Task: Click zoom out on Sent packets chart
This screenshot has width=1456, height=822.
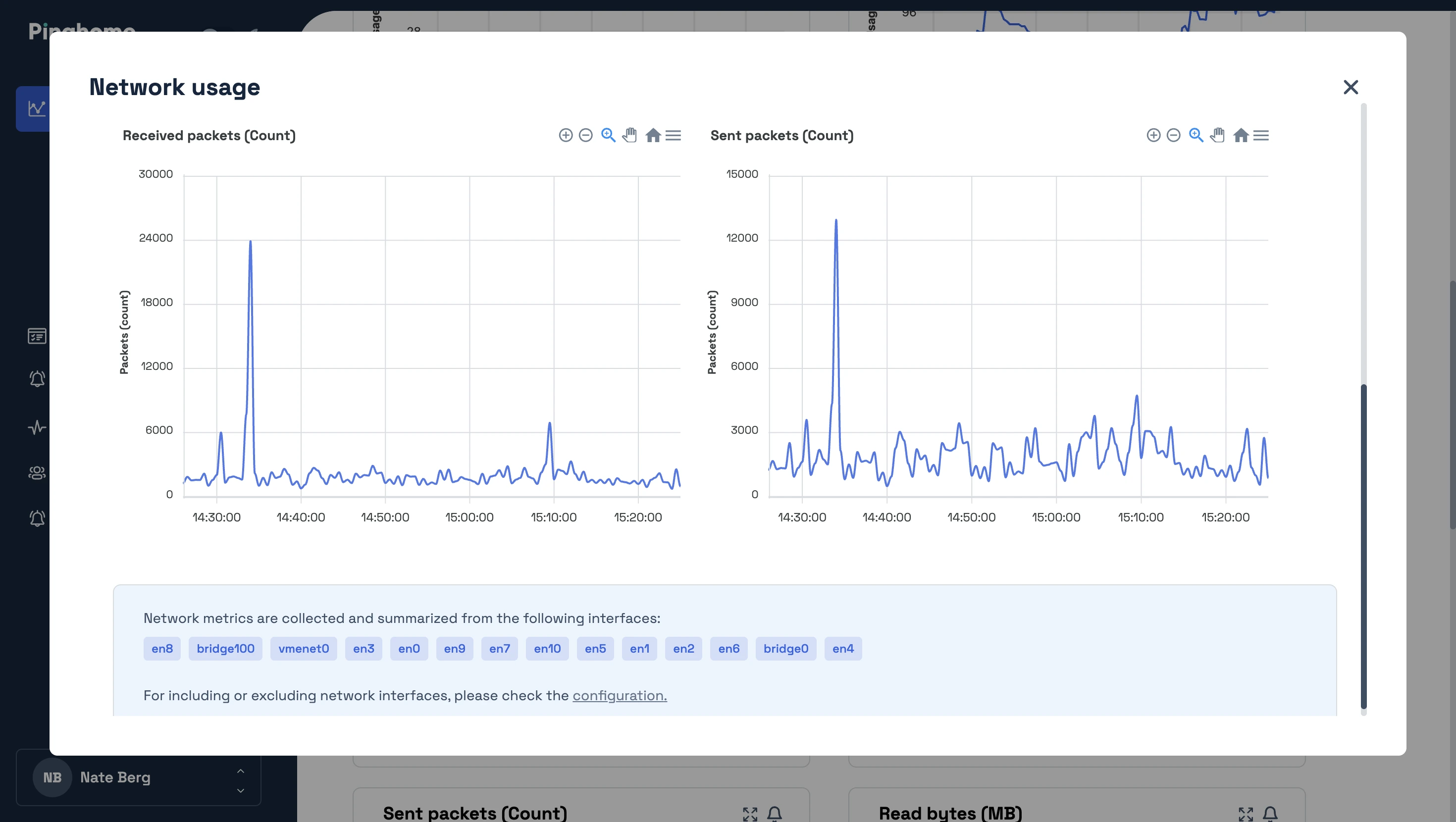Action: coord(1173,135)
